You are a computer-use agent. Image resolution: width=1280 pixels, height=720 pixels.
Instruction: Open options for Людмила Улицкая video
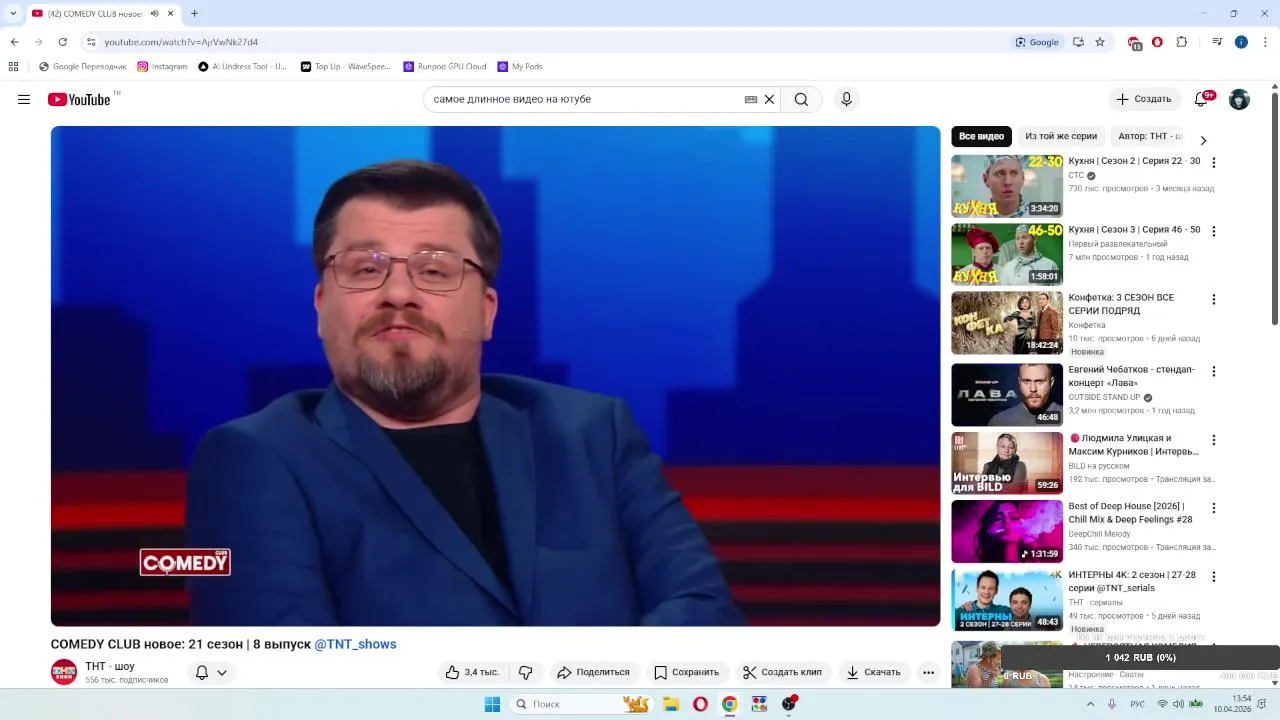click(x=1214, y=440)
